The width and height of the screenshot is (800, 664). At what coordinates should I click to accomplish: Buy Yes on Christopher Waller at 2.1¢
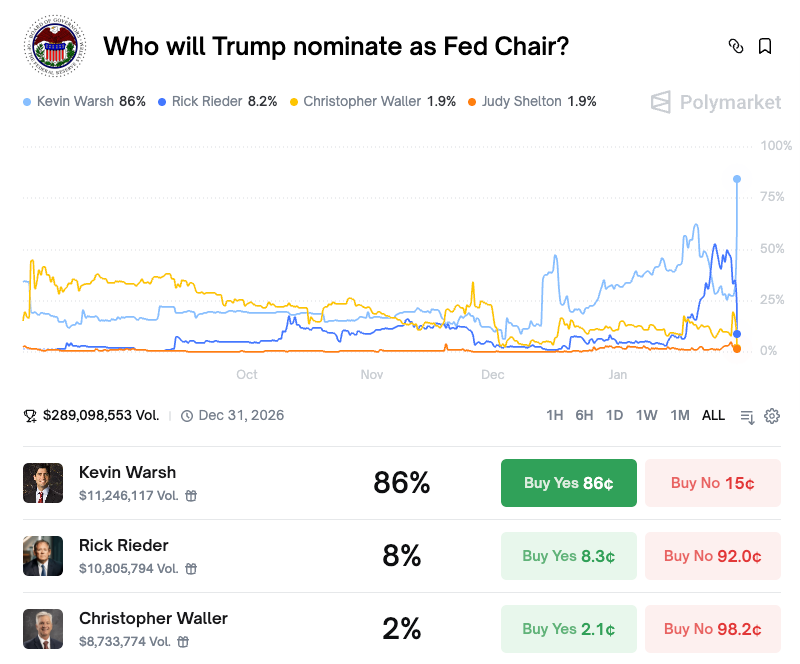pyautogui.click(x=568, y=629)
